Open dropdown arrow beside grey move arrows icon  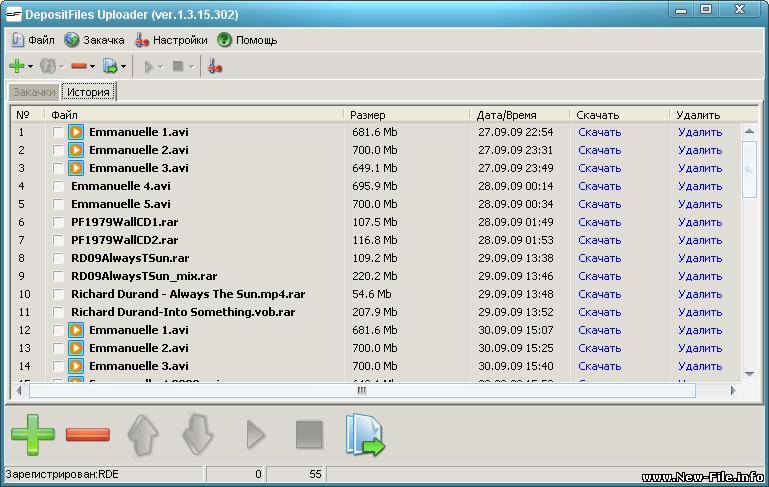[61, 67]
